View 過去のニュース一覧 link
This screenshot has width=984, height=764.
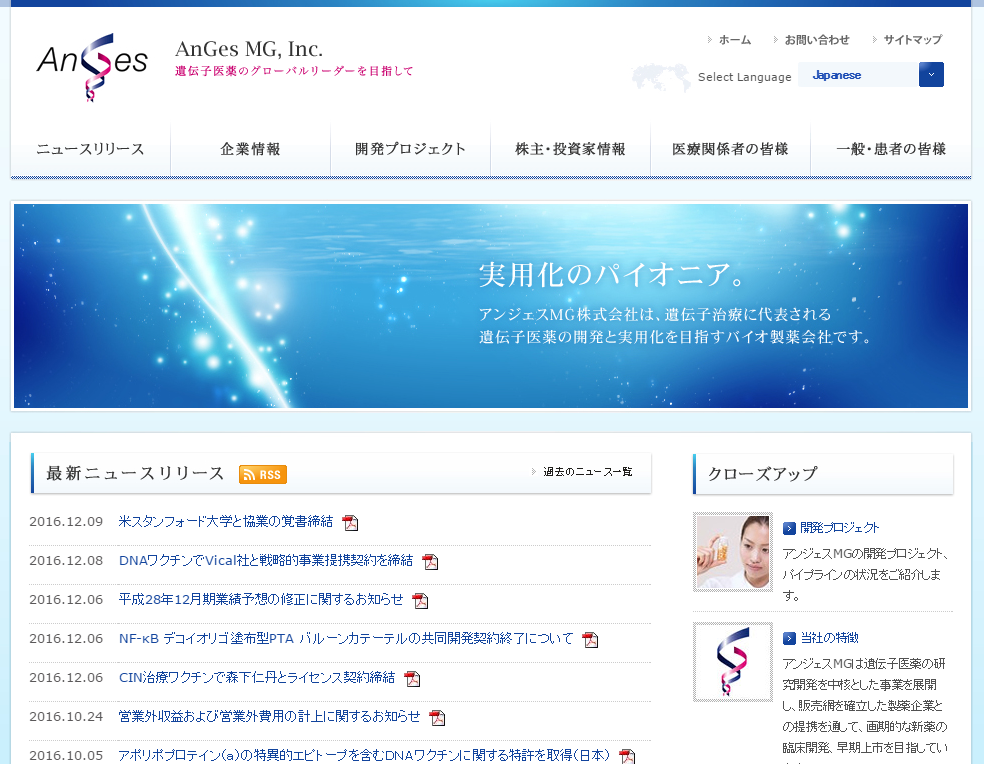(588, 471)
